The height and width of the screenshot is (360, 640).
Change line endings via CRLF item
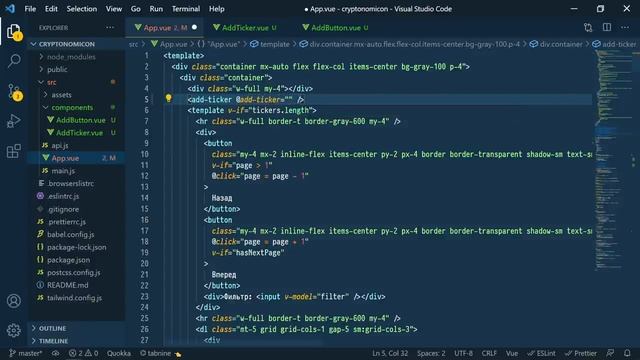click(x=489, y=353)
